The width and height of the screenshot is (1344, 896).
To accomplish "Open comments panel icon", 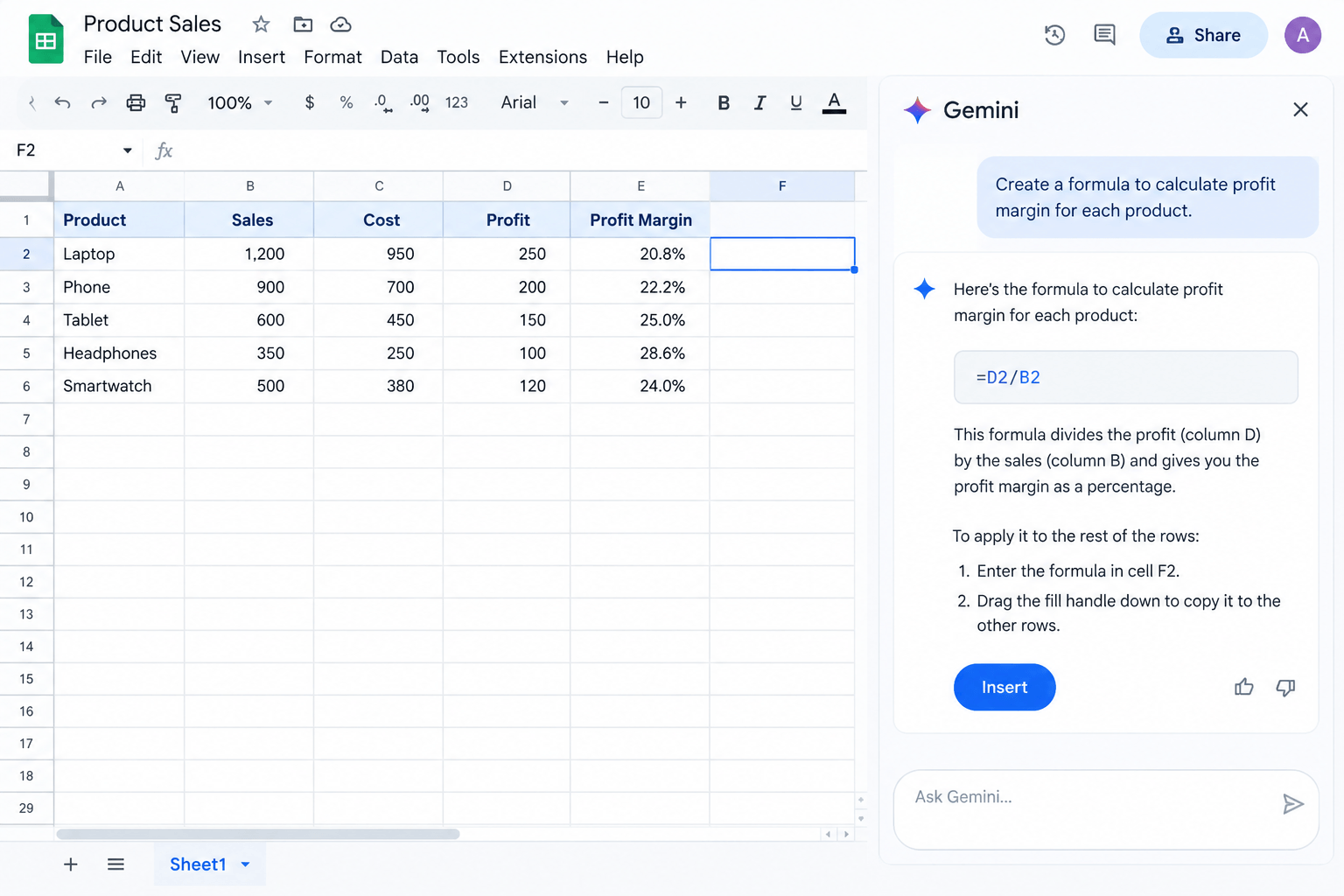I will 1104,35.
